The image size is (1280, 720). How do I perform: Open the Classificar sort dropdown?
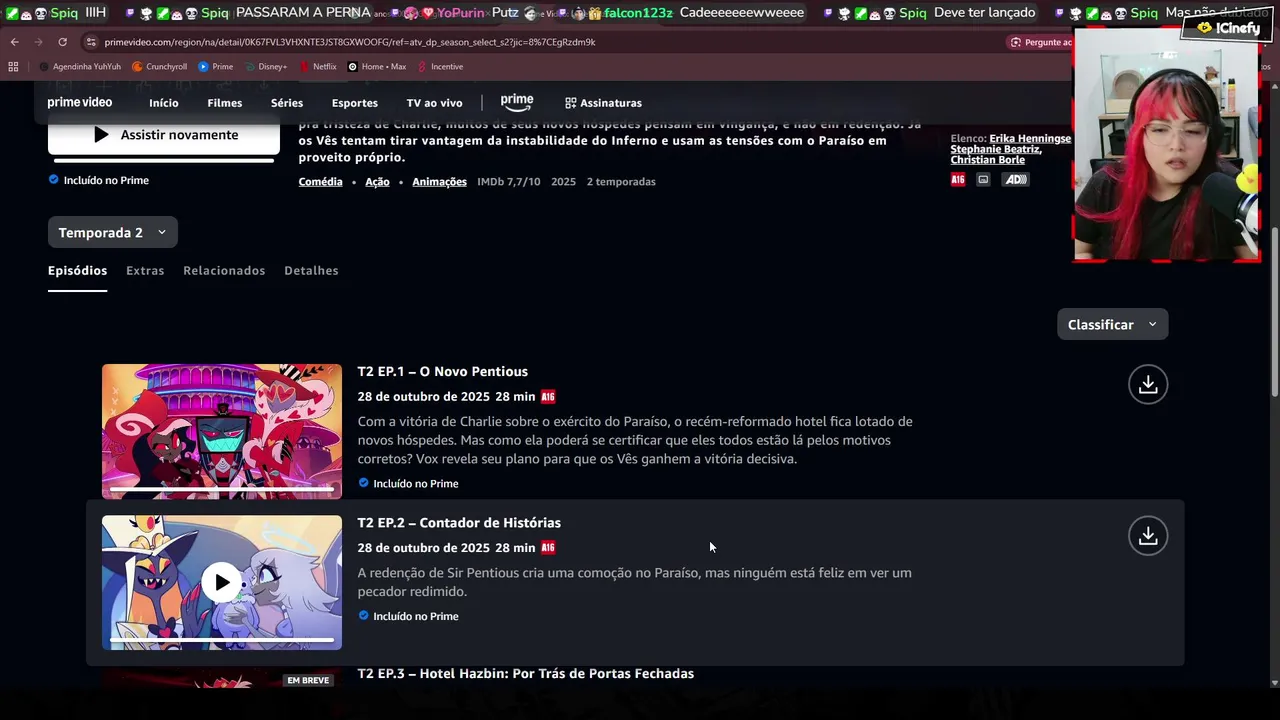pyautogui.click(x=1112, y=324)
